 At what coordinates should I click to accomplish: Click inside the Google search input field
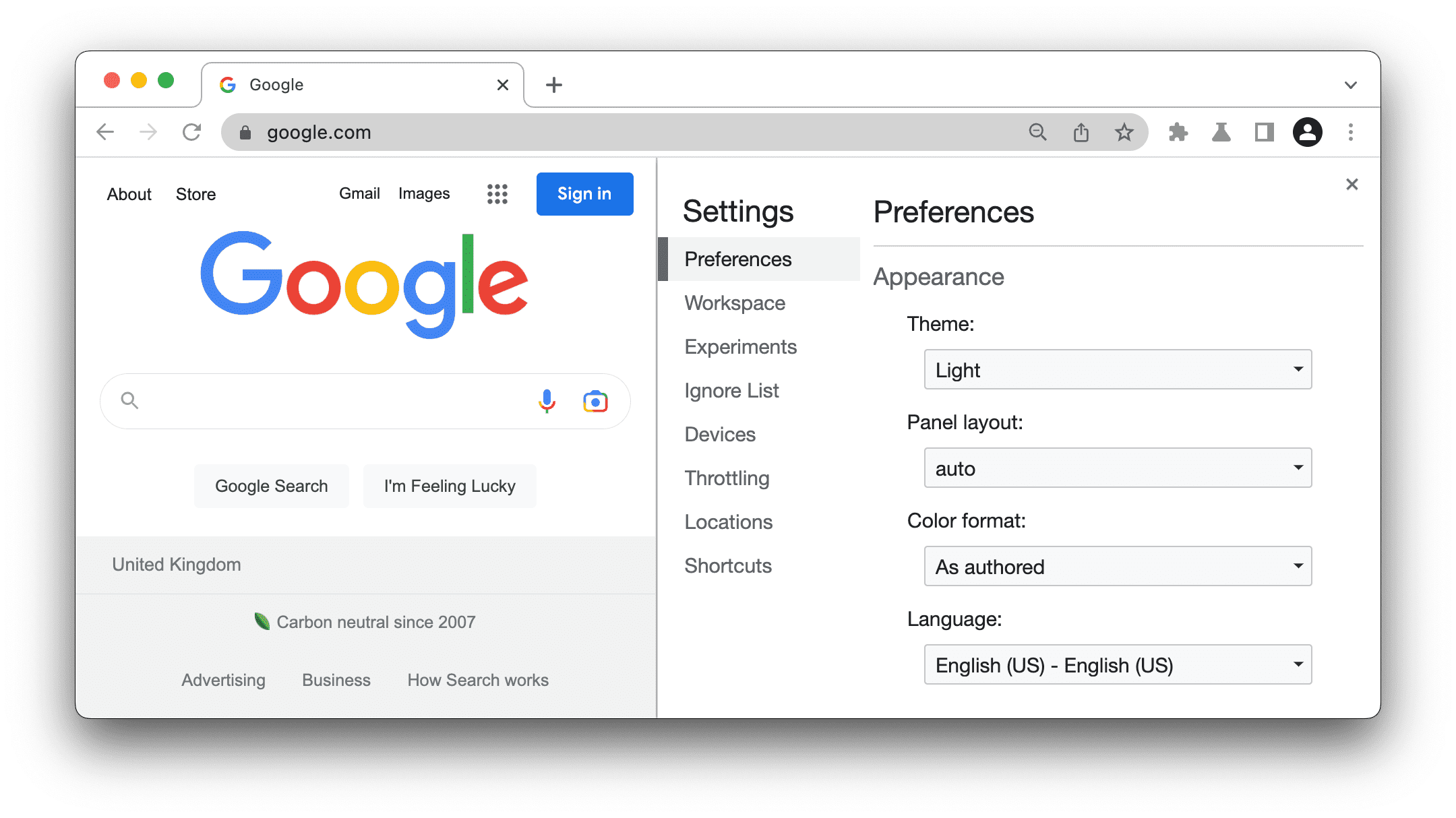[x=363, y=400]
